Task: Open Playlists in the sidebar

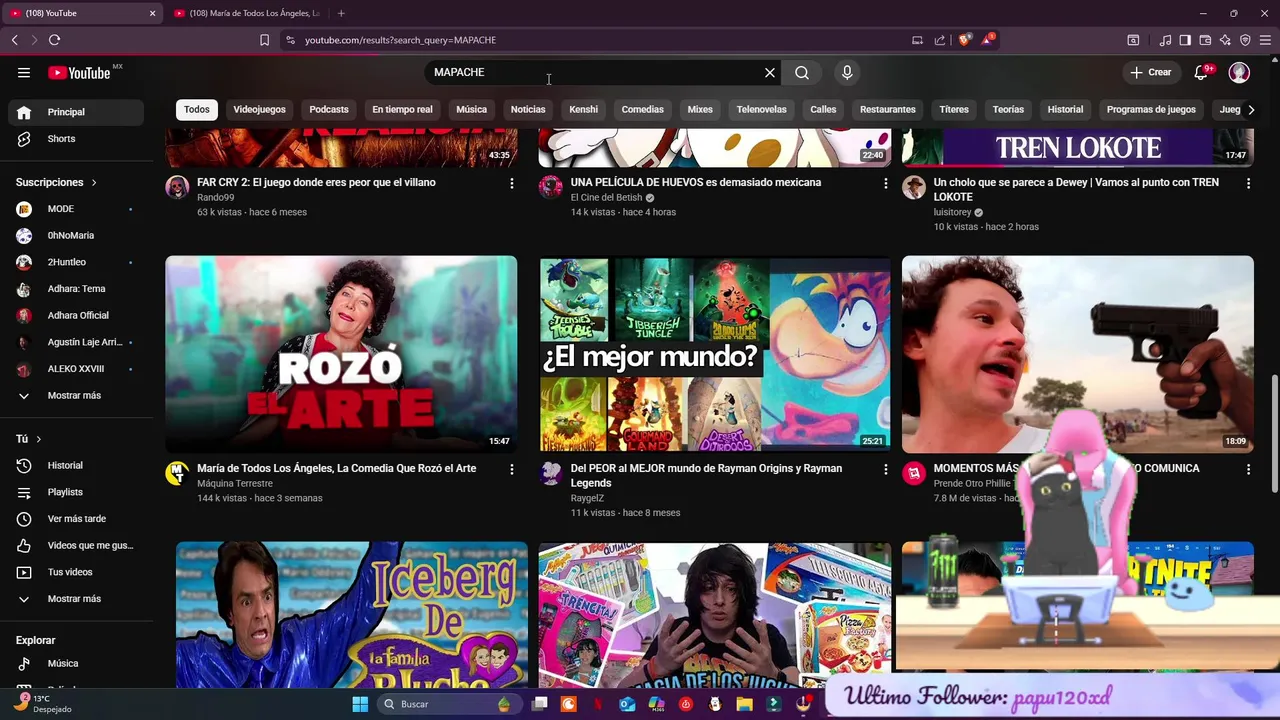Action: coord(76,492)
